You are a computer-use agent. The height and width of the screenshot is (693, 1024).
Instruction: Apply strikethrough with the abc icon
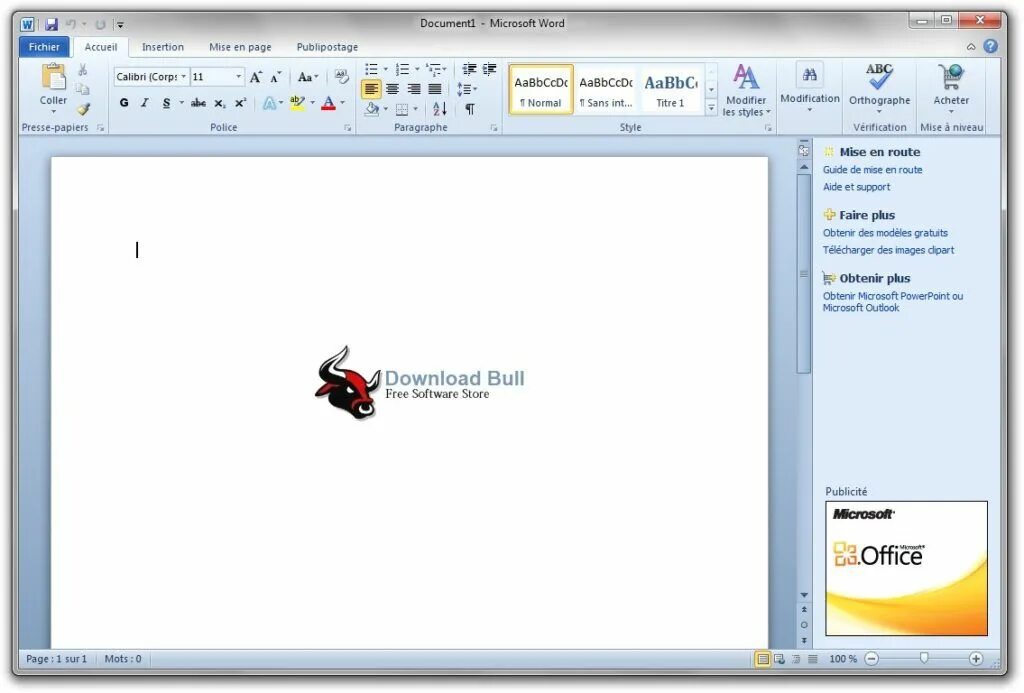pos(199,103)
